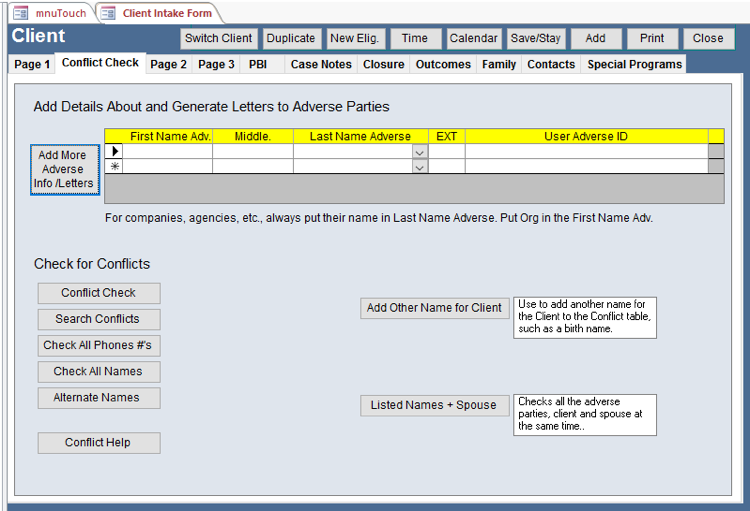Print the client record
The image size is (750, 511).
[652, 38]
